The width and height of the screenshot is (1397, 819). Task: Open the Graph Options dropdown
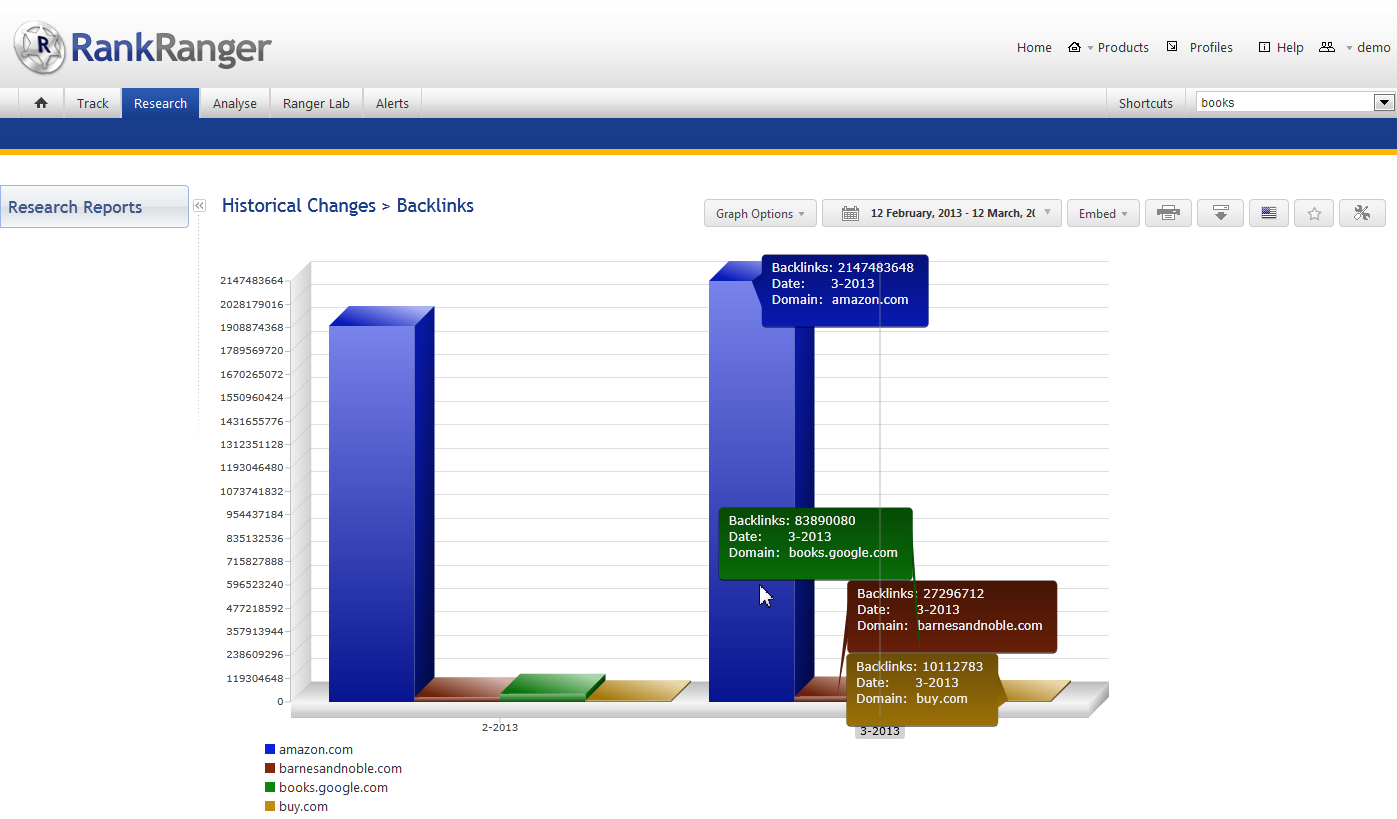pyautogui.click(x=760, y=213)
